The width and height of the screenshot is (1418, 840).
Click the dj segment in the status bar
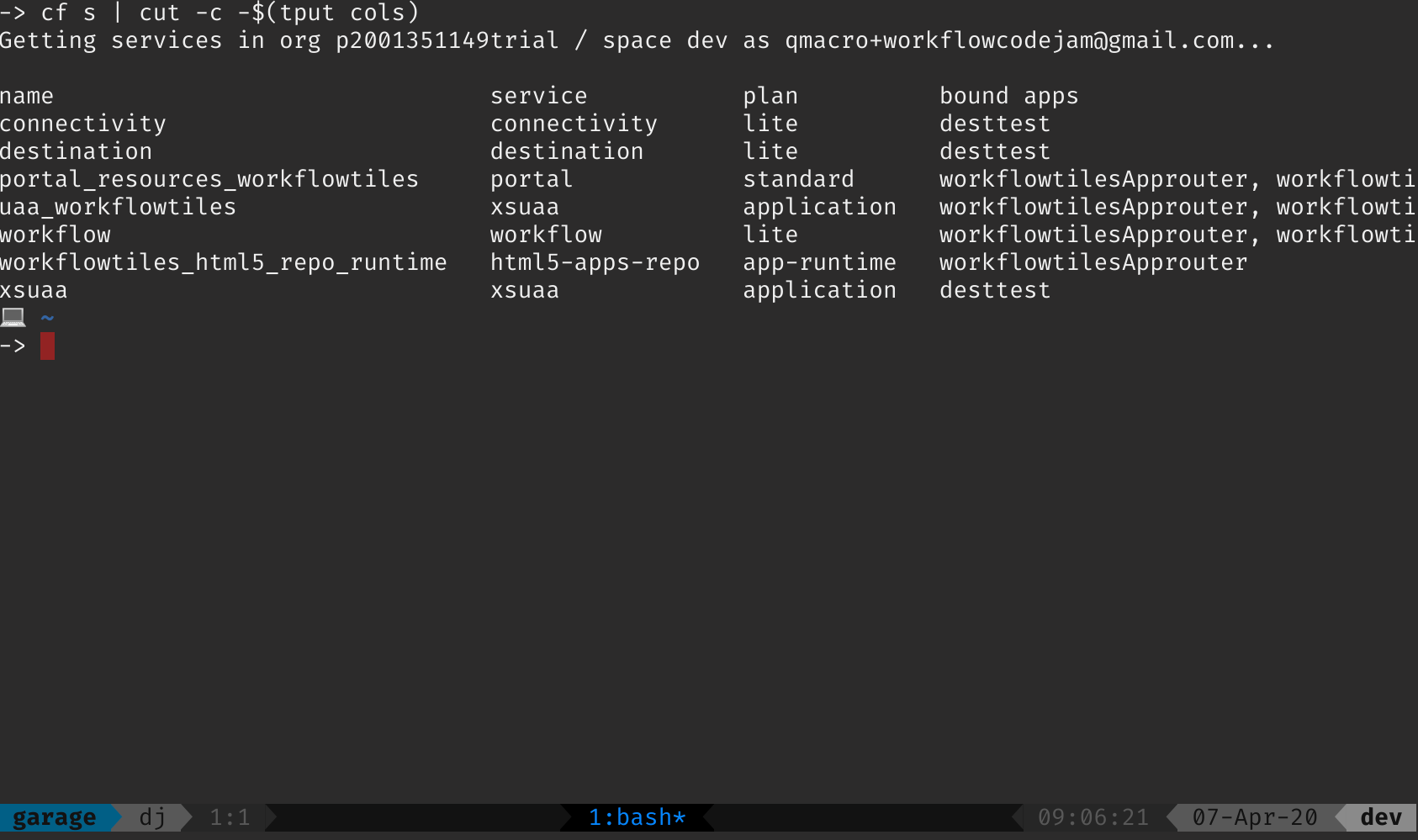tap(152, 817)
